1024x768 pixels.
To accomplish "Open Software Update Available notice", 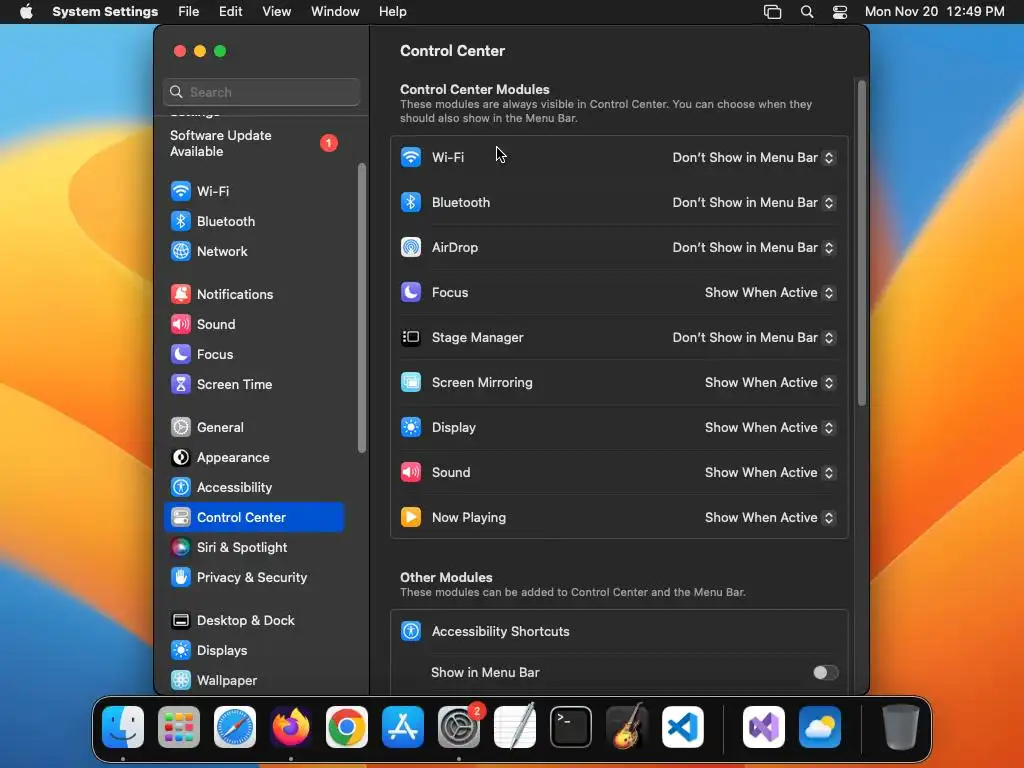I will [x=253, y=144].
